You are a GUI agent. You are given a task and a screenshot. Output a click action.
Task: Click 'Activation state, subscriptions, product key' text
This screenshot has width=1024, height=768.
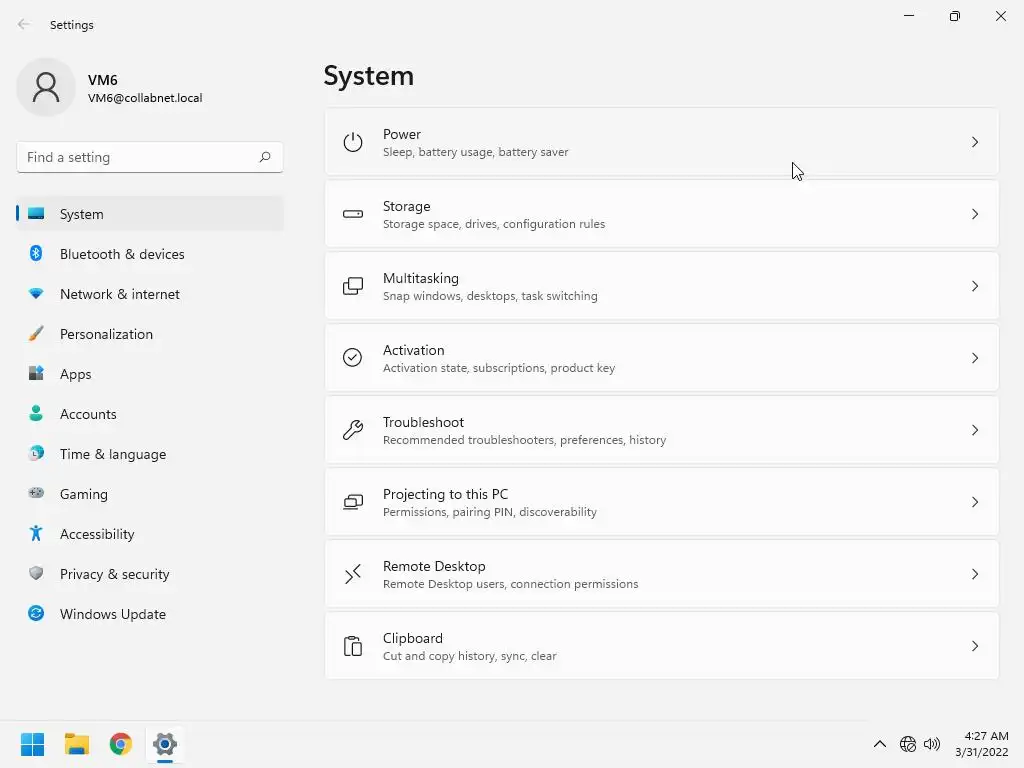[x=499, y=368]
